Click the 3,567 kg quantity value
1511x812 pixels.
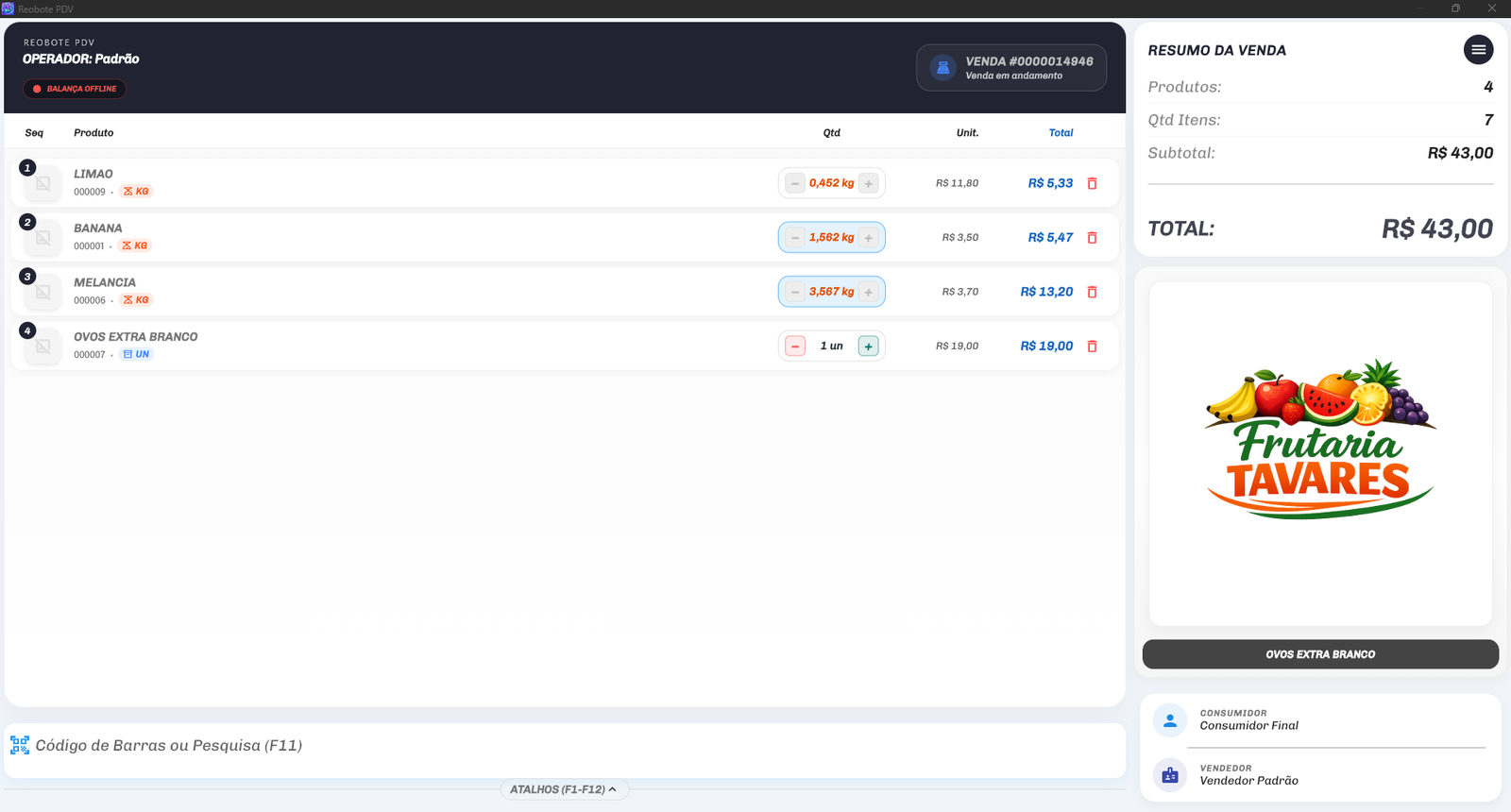831,292
